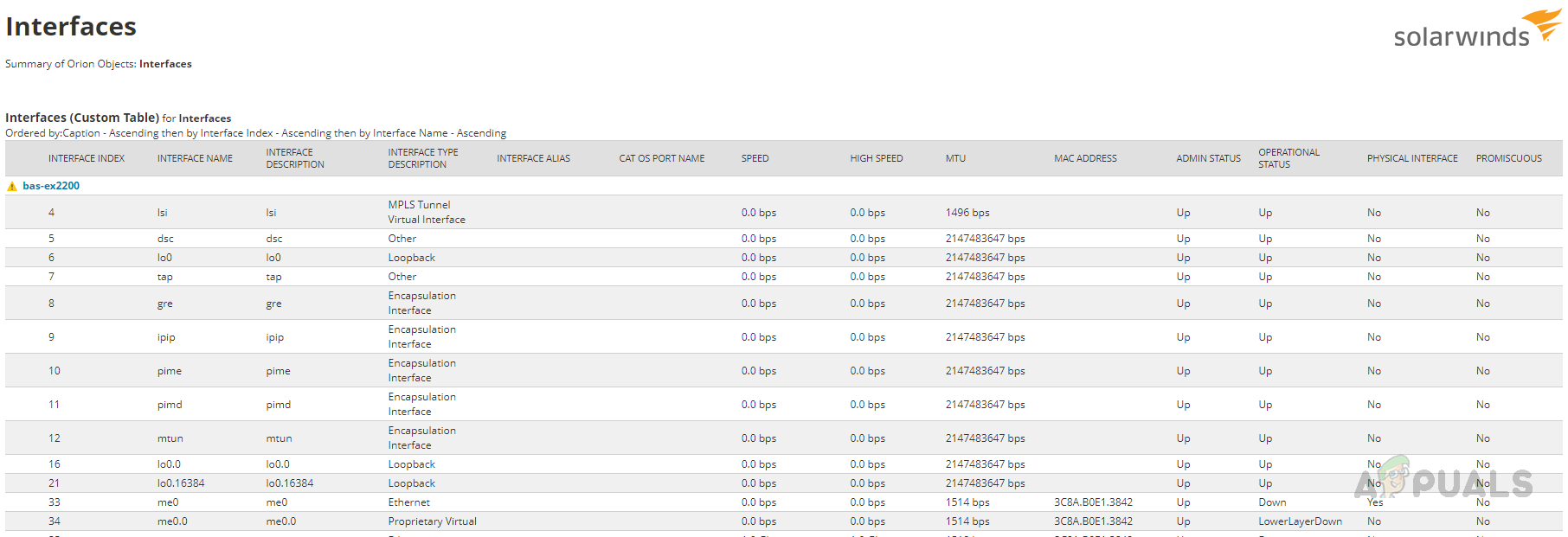Click the High Speed column header

[876, 158]
